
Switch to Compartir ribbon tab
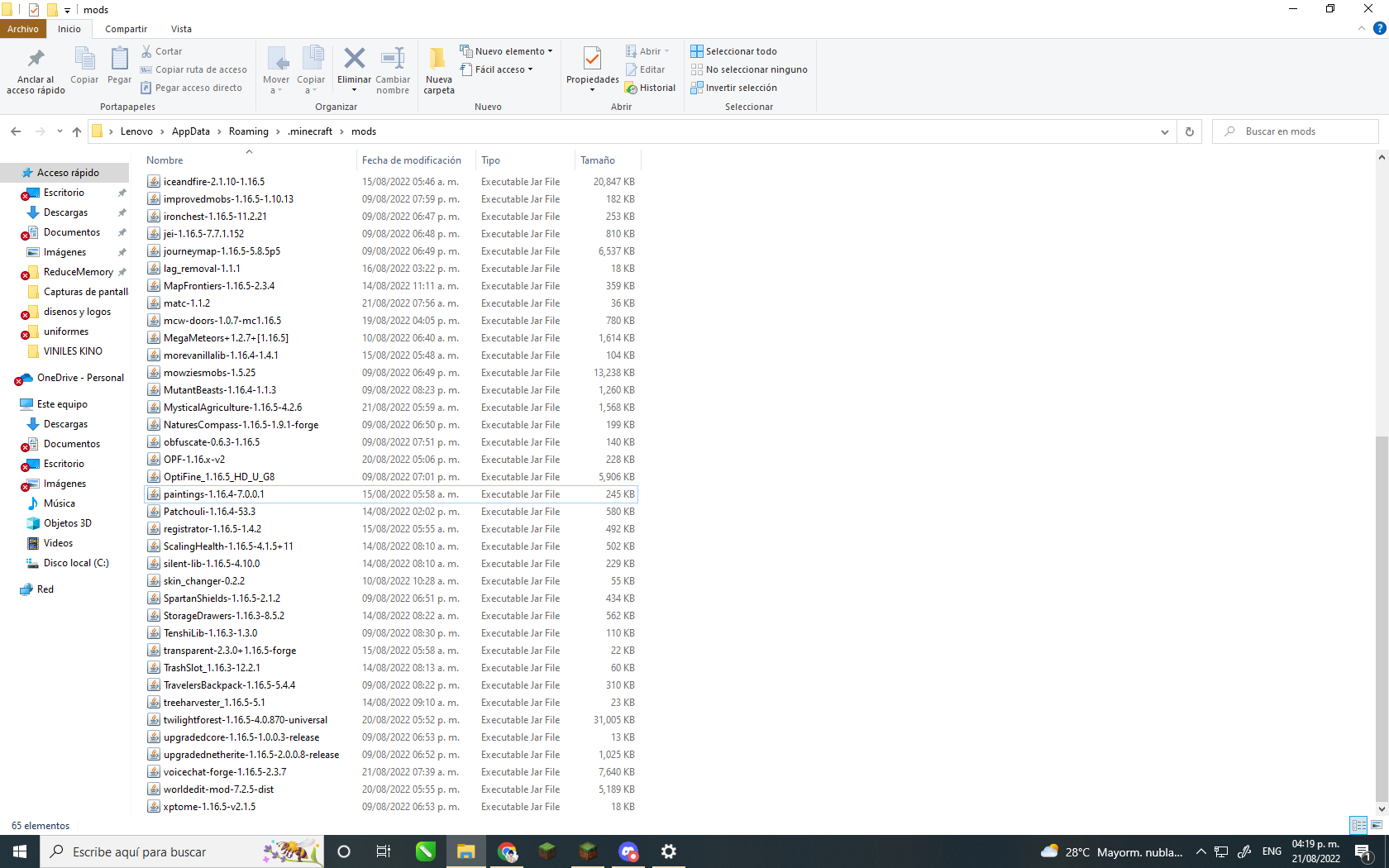click(x=126, y=29)
